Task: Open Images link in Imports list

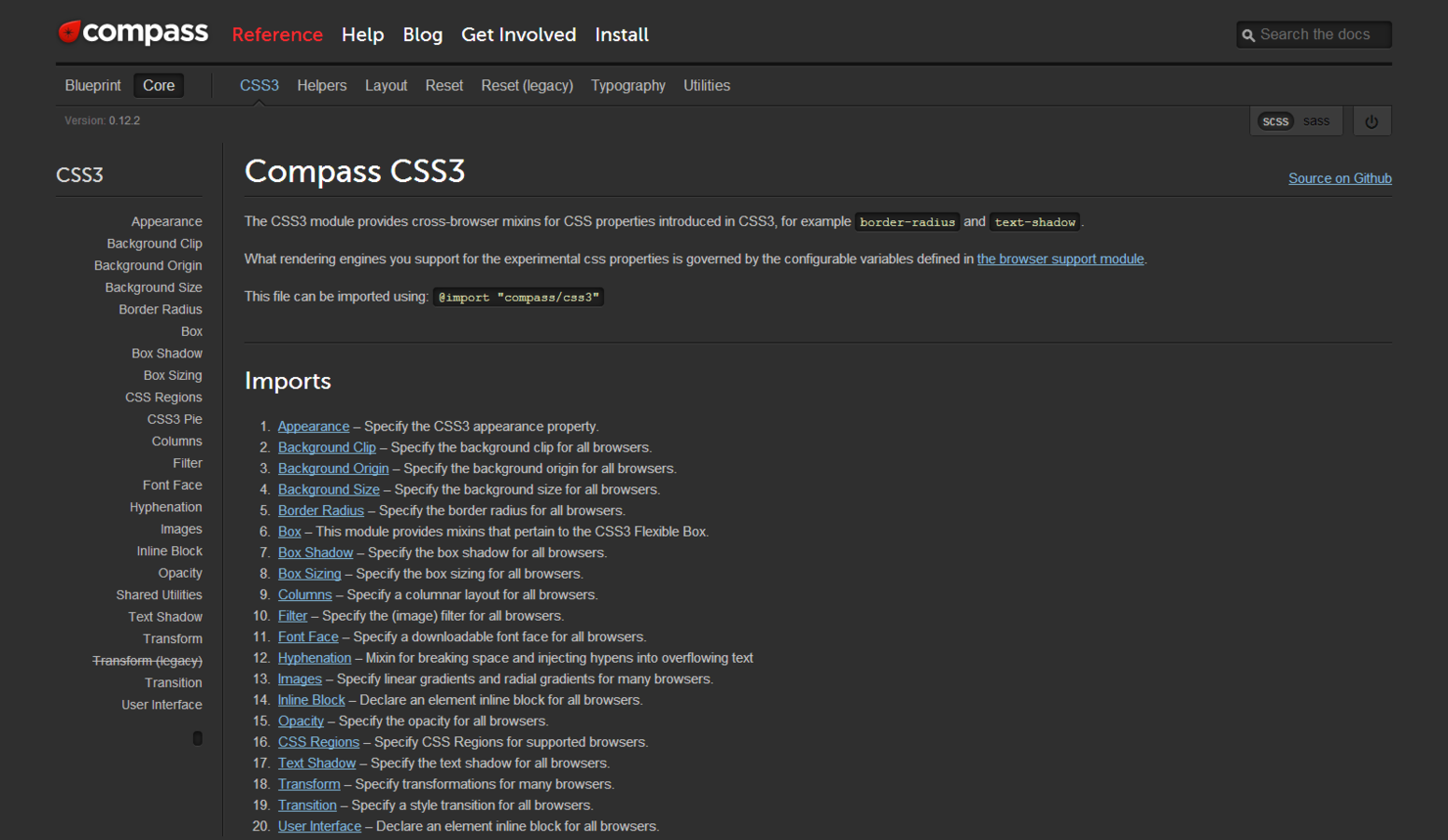Action: coord(300,679)
